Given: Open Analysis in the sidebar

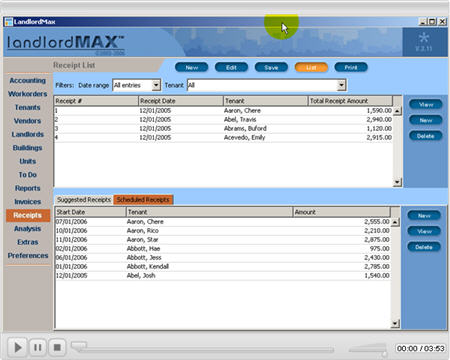Looking at the screenshot, I should point(28,229).
